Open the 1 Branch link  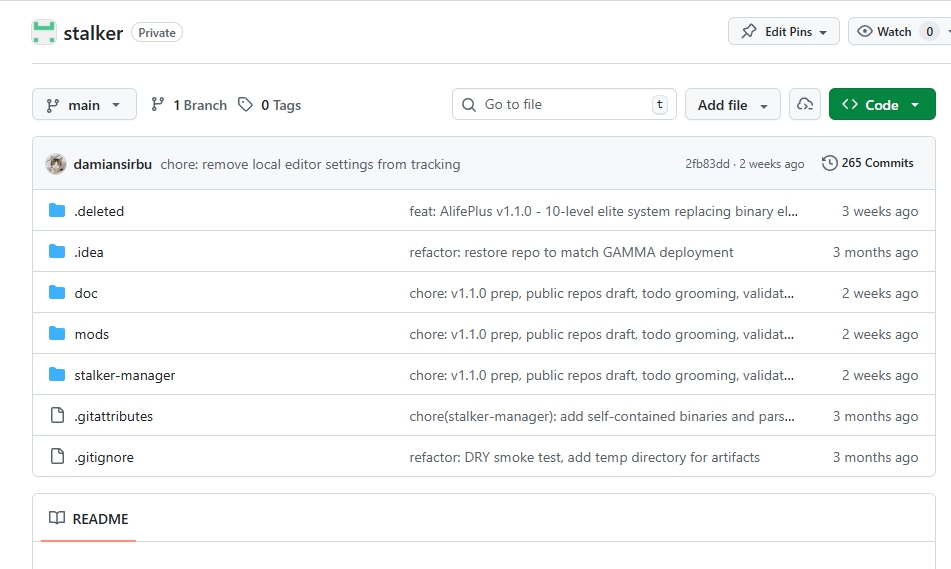click(200, 105)
